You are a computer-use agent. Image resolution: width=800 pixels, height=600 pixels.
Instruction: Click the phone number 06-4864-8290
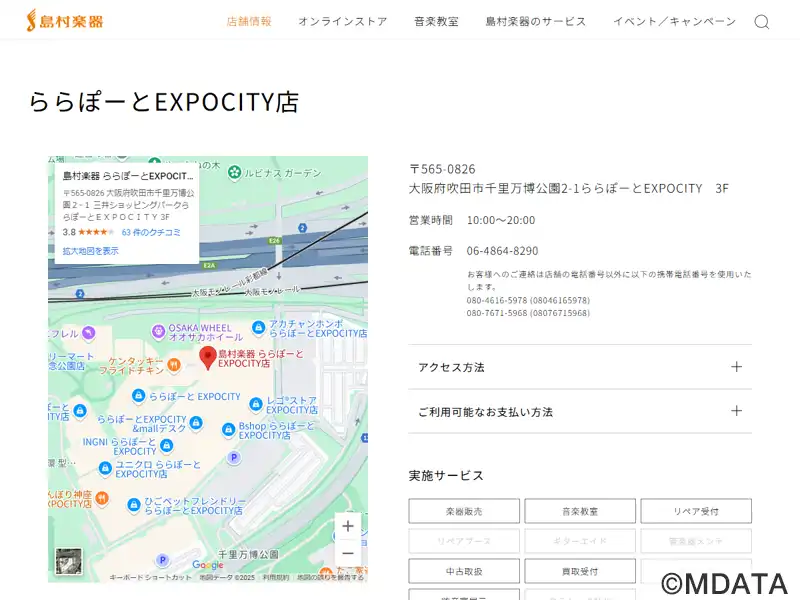point(502,251)
